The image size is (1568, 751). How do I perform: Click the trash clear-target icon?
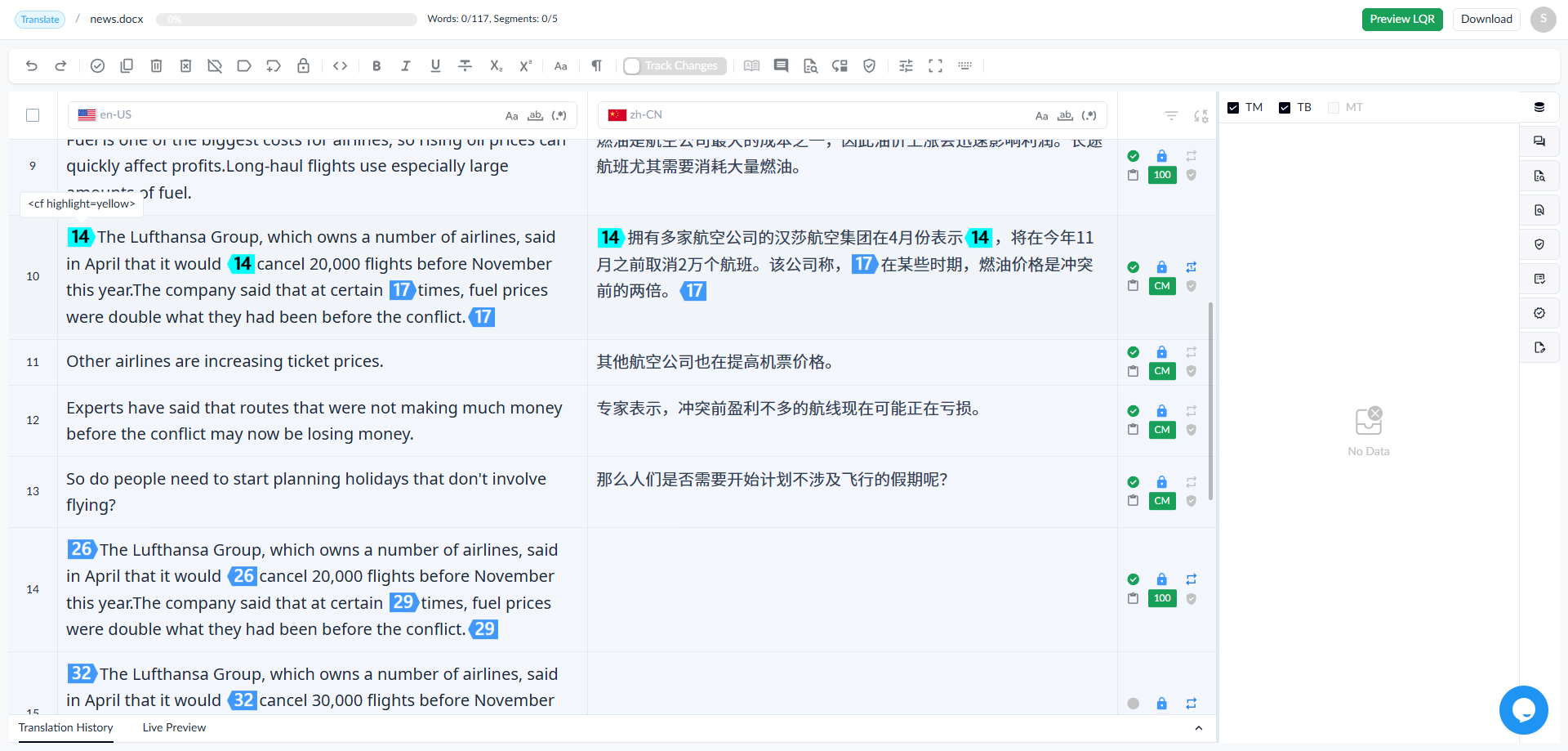coord(156,66)
